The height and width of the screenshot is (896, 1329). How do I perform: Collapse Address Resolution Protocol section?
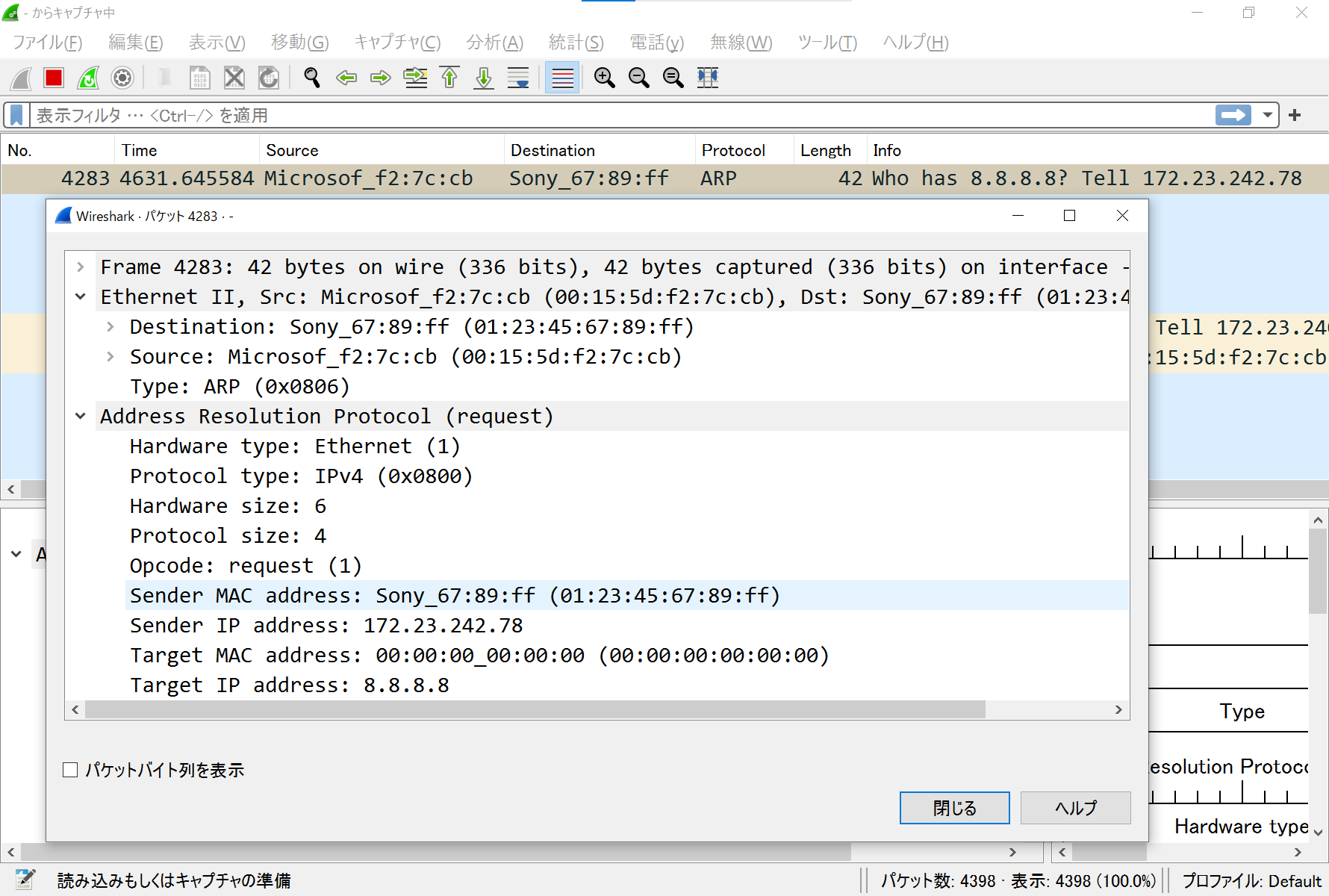point(81,416)
